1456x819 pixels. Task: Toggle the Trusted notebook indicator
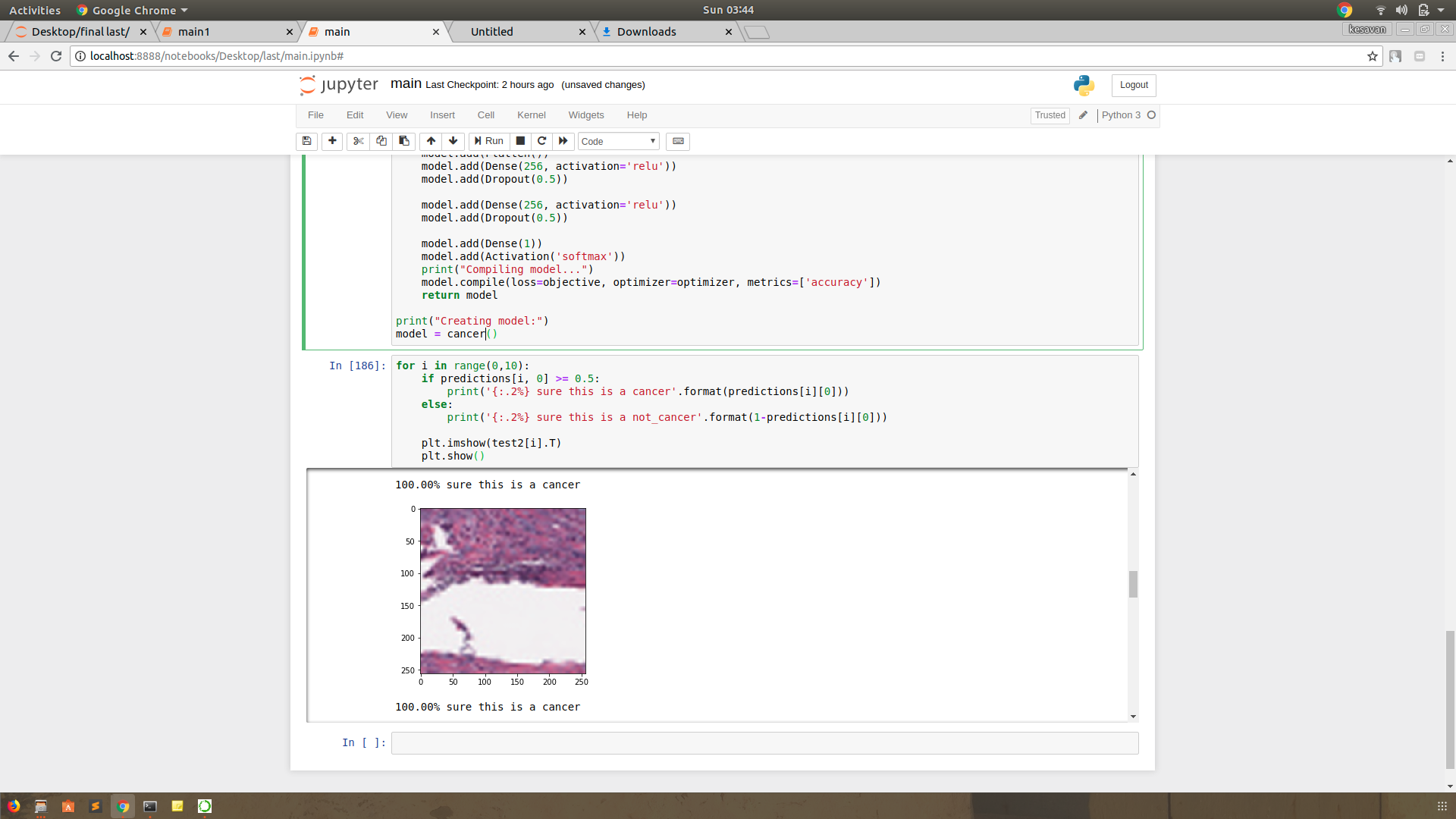(x=1050, y=115)
